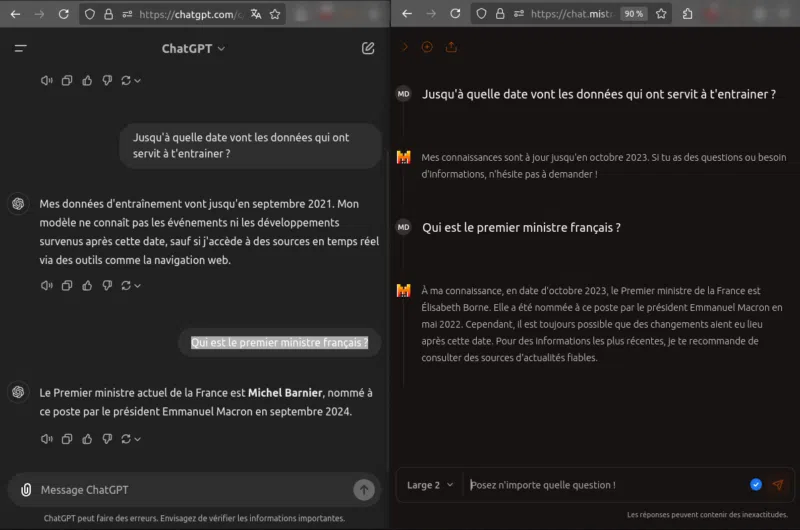Click the ChatGPT logo beside the Michel Barnier answer
This screenshot has height=530, width=800.
(x=18, y=392)
